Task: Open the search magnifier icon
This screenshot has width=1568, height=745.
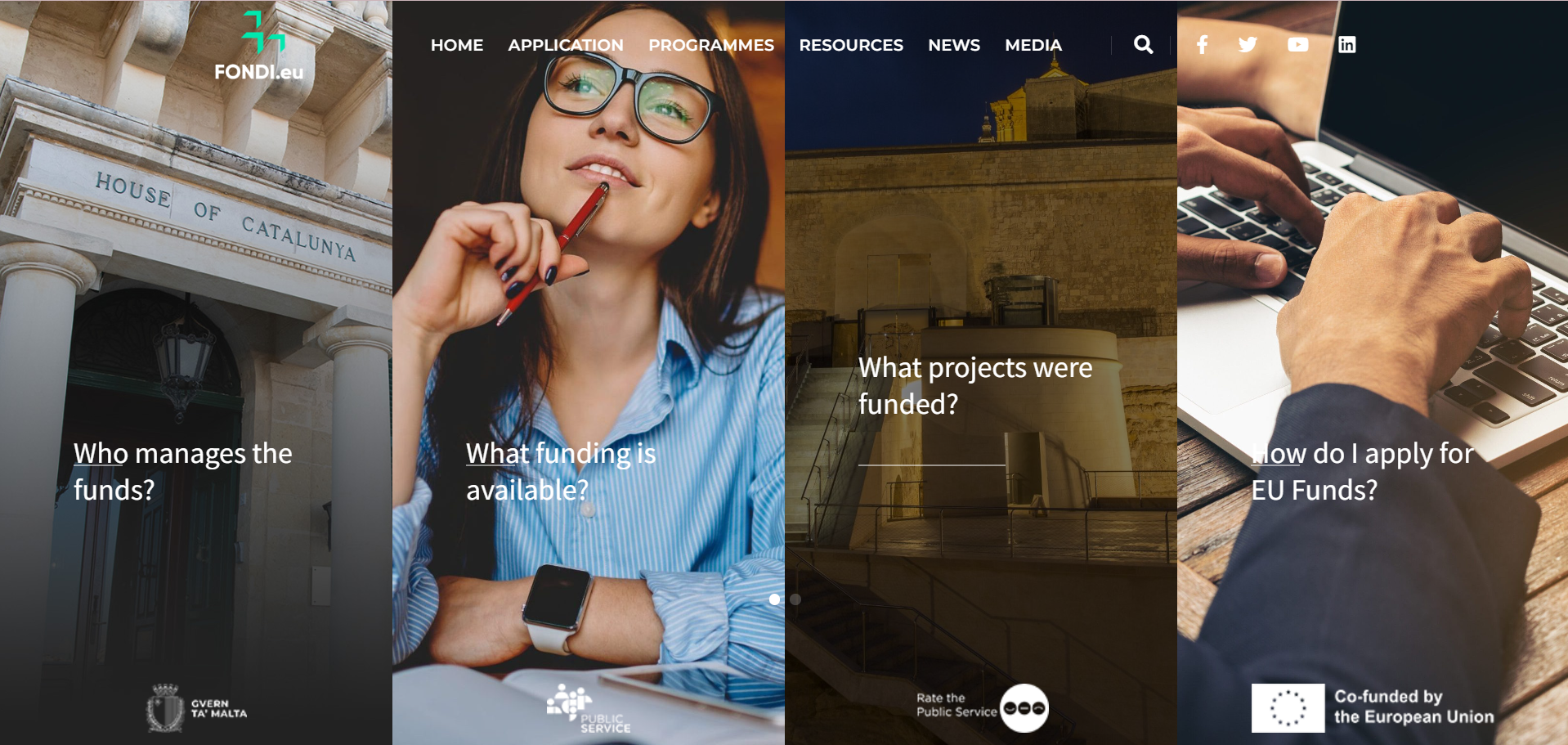Action: click(1143, 45)
